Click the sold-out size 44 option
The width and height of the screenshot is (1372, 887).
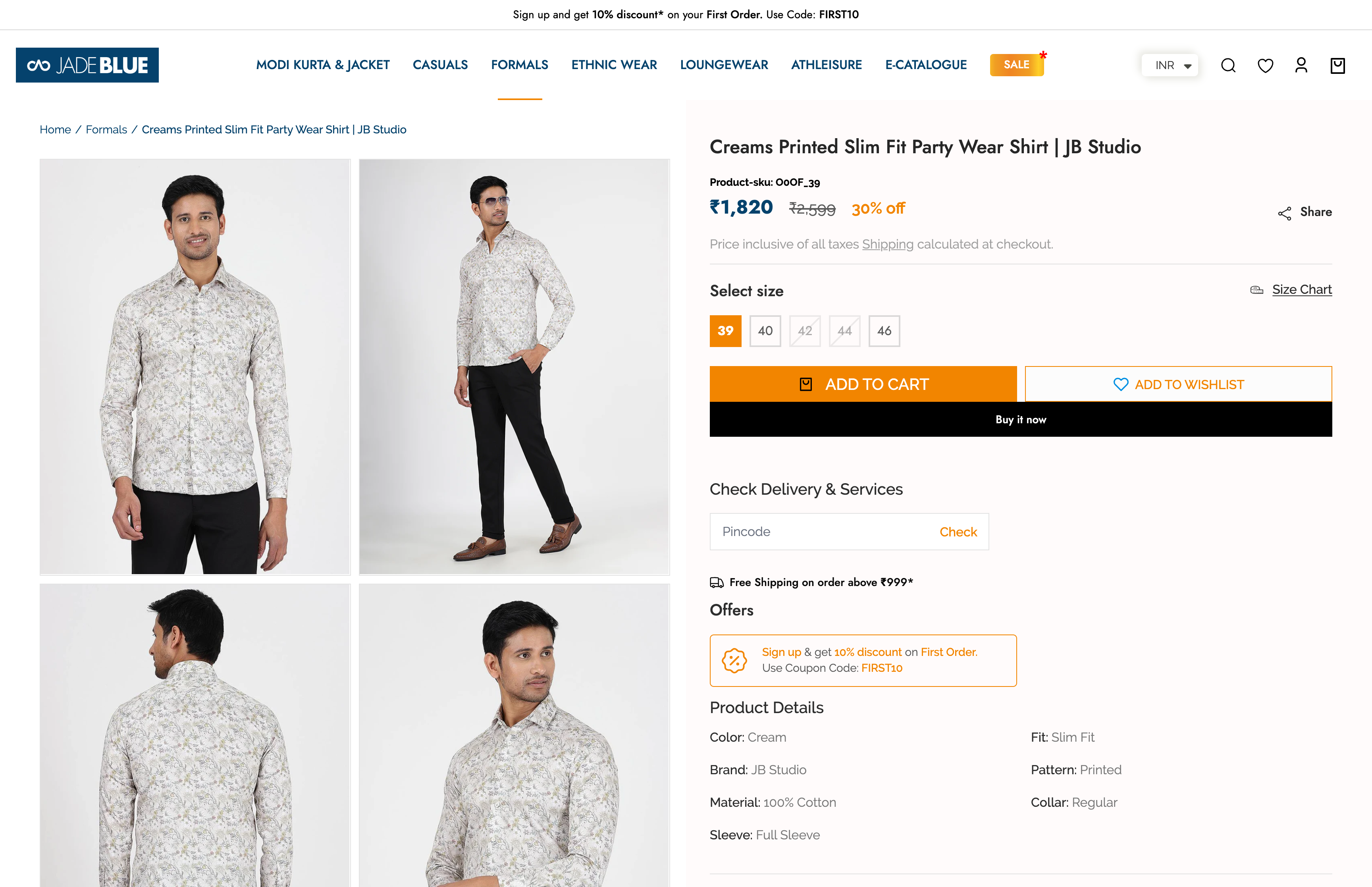[844, 331]
